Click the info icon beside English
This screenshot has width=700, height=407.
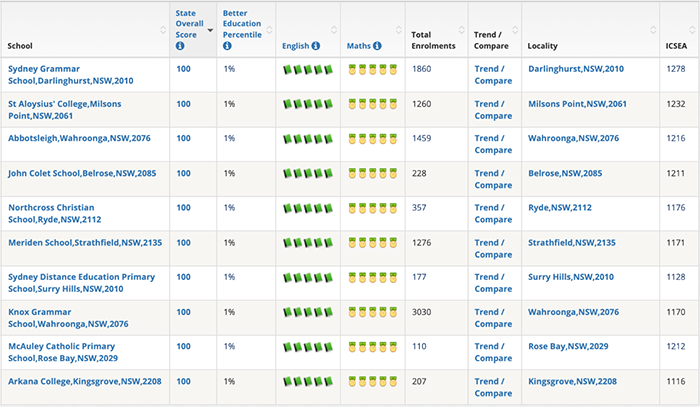coord(316,46)
